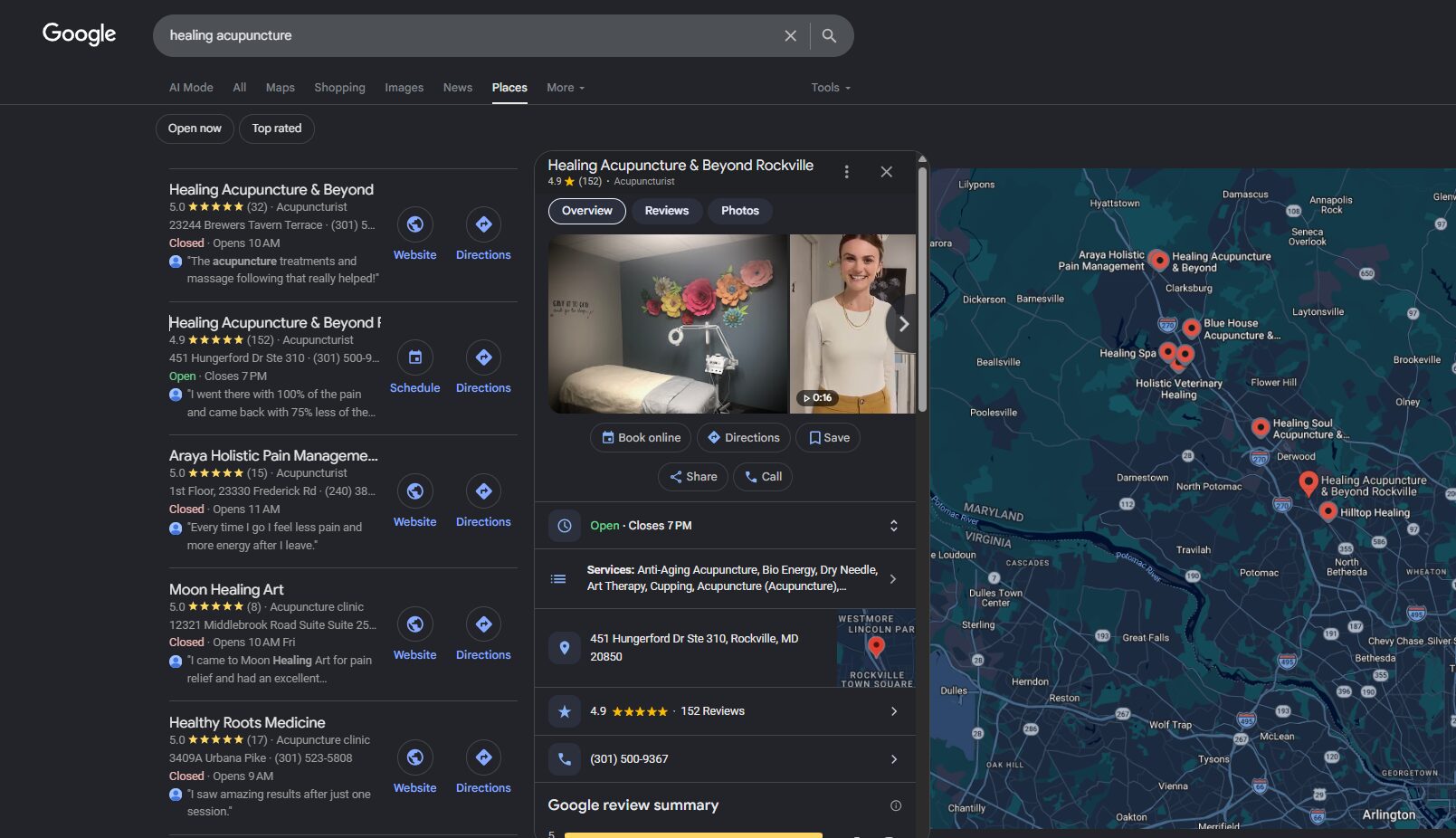This screenshot has height=838, width=1456.
Task: Expand the Services list chevron
Action: coord(893,579)
